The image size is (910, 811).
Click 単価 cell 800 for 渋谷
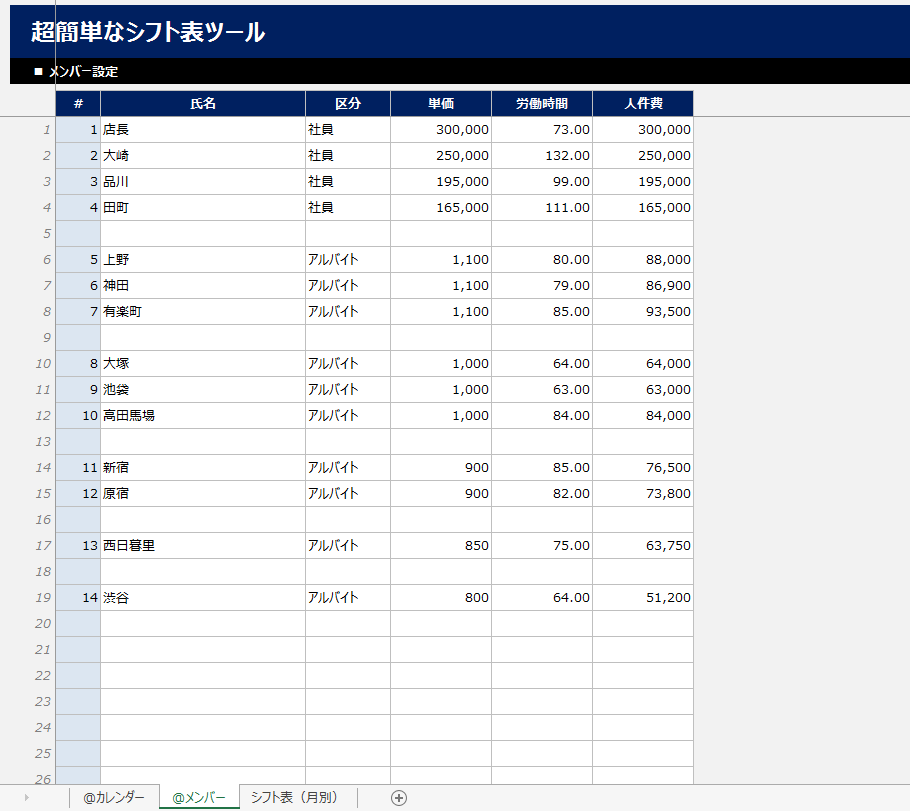pyautogui.click(x=441, y=597)
